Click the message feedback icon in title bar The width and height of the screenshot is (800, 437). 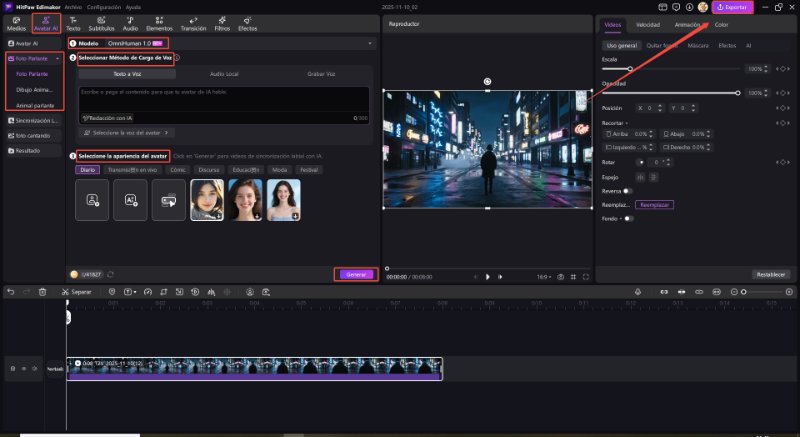(676, 7)
